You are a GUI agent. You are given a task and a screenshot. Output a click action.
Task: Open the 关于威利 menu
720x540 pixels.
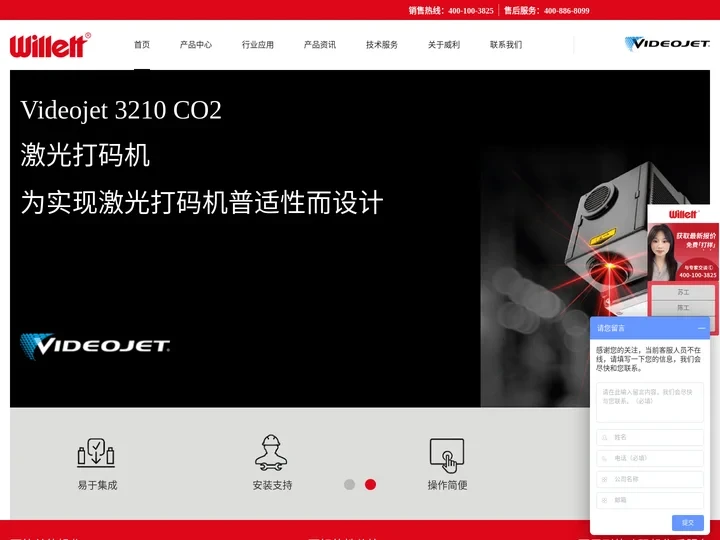444,45
